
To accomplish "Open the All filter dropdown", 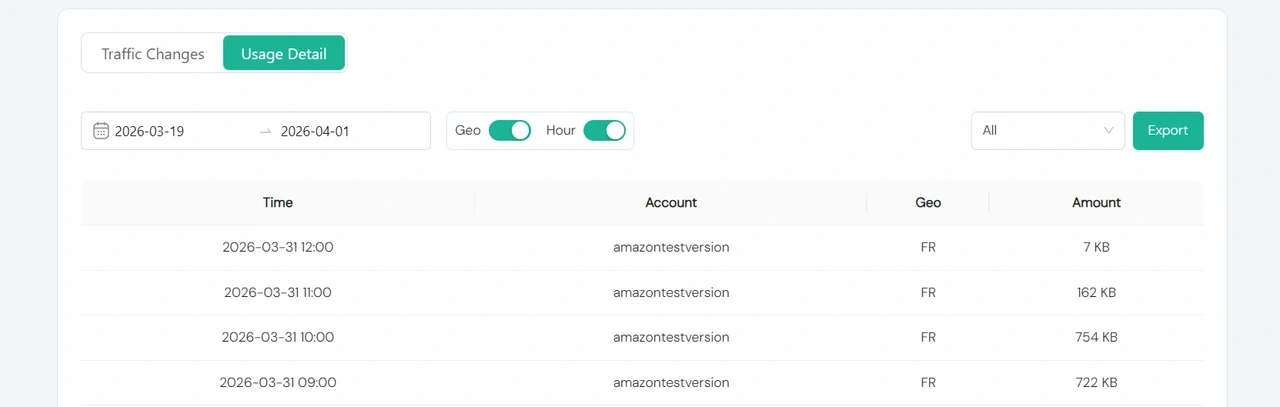I will (x=1040, y=130).
